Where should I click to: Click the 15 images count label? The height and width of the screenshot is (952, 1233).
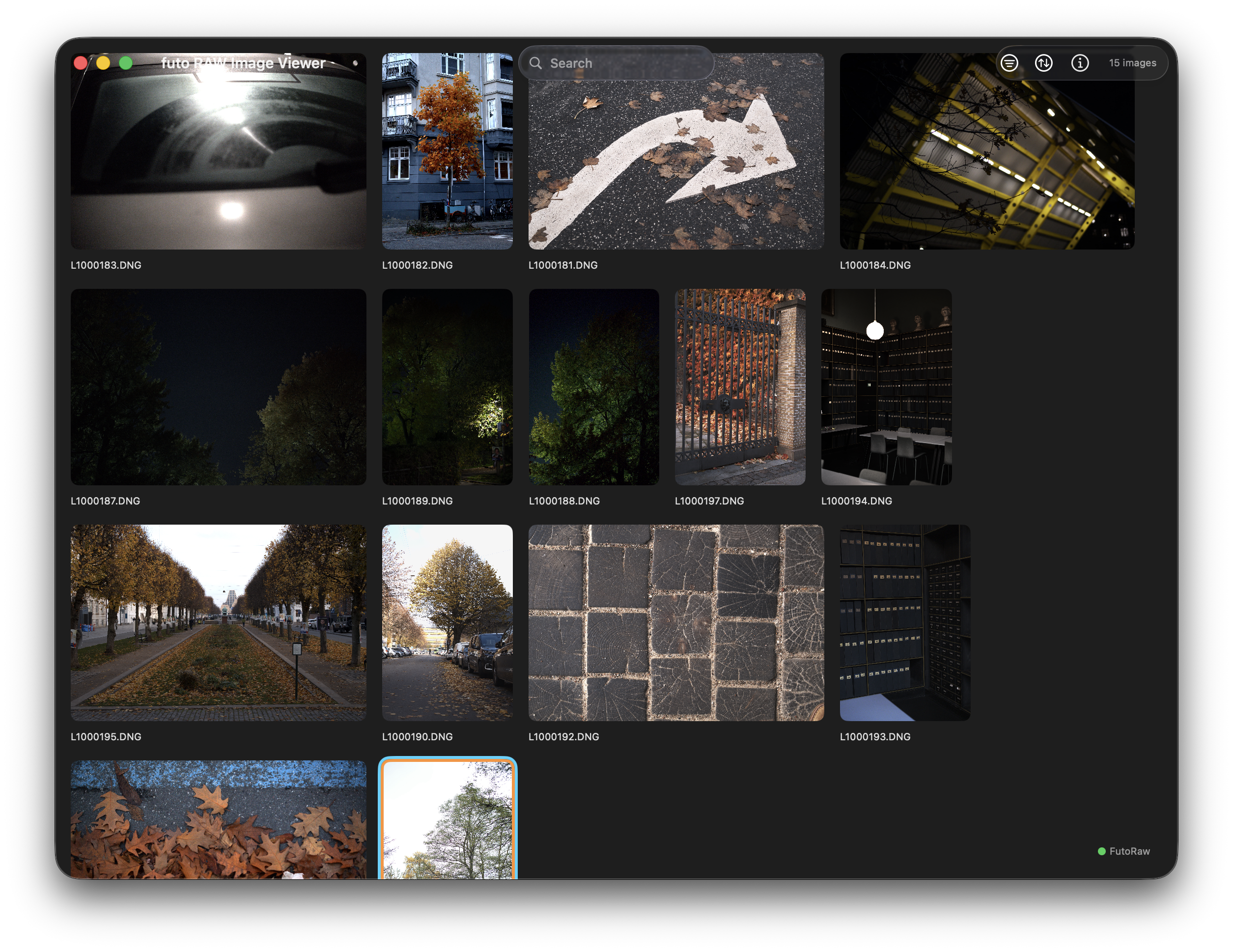[1132, 63]
